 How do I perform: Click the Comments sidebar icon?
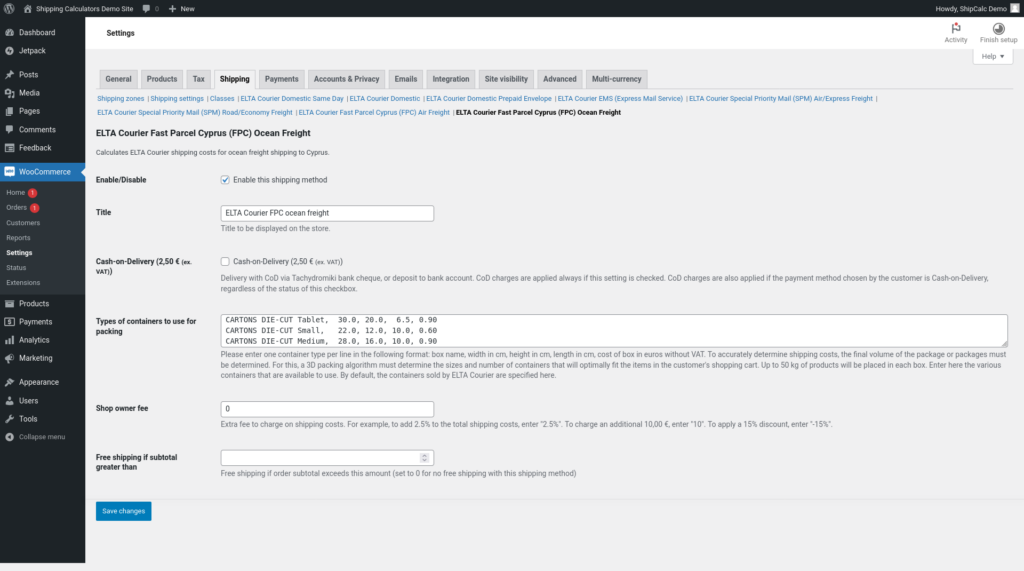(9, 129)
